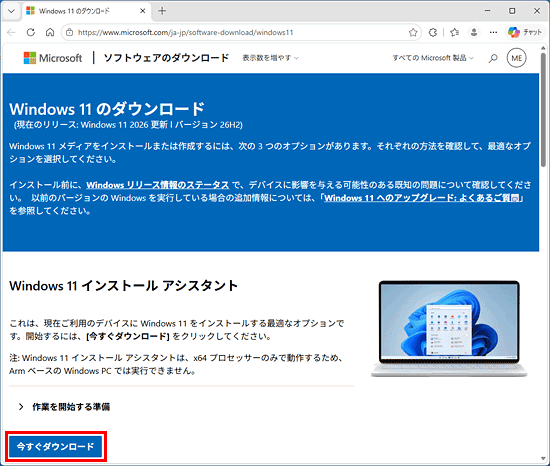Expand すべての Microsoft 製品 menu
This screenshot has width=550, height=466.
point(433,58)
